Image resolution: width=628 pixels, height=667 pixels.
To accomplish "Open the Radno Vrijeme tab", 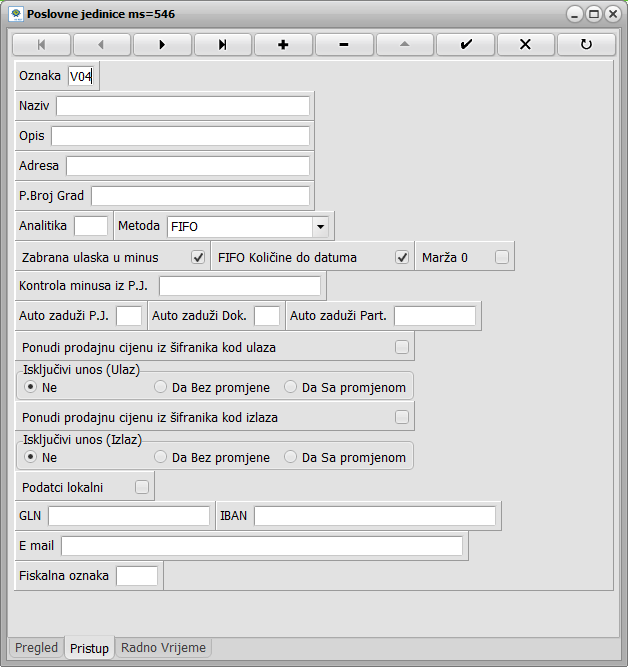I will (x=163, y=648).
